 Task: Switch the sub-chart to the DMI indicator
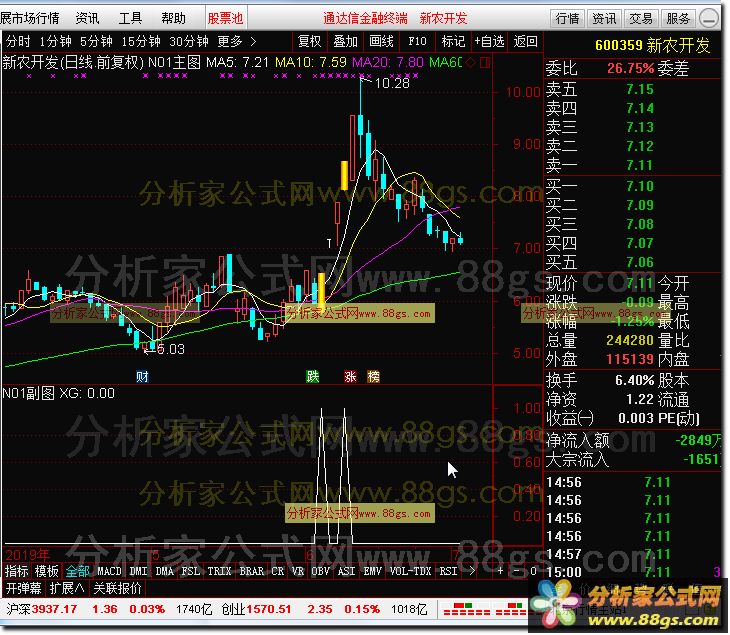[139, 570]
